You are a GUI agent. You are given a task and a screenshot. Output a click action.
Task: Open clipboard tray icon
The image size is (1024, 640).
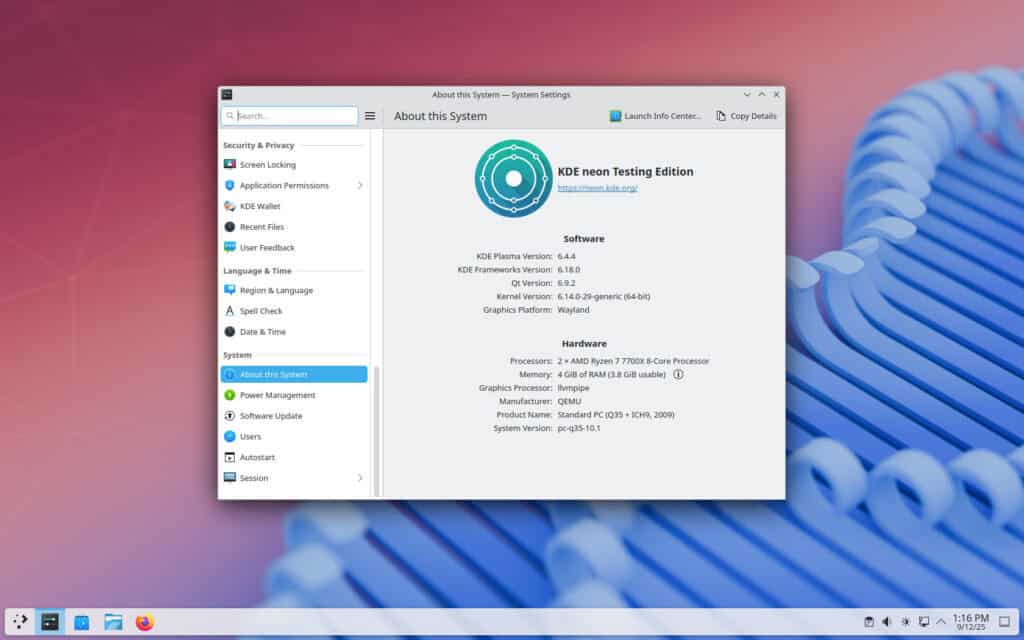click(869, 622)
